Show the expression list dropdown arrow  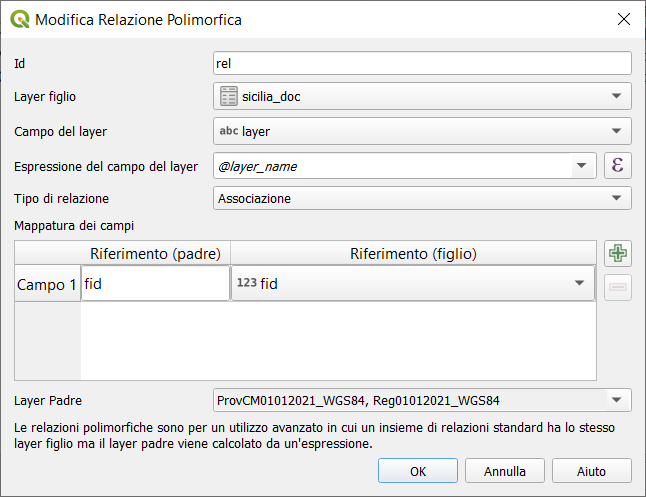click(x=581, y=166)
